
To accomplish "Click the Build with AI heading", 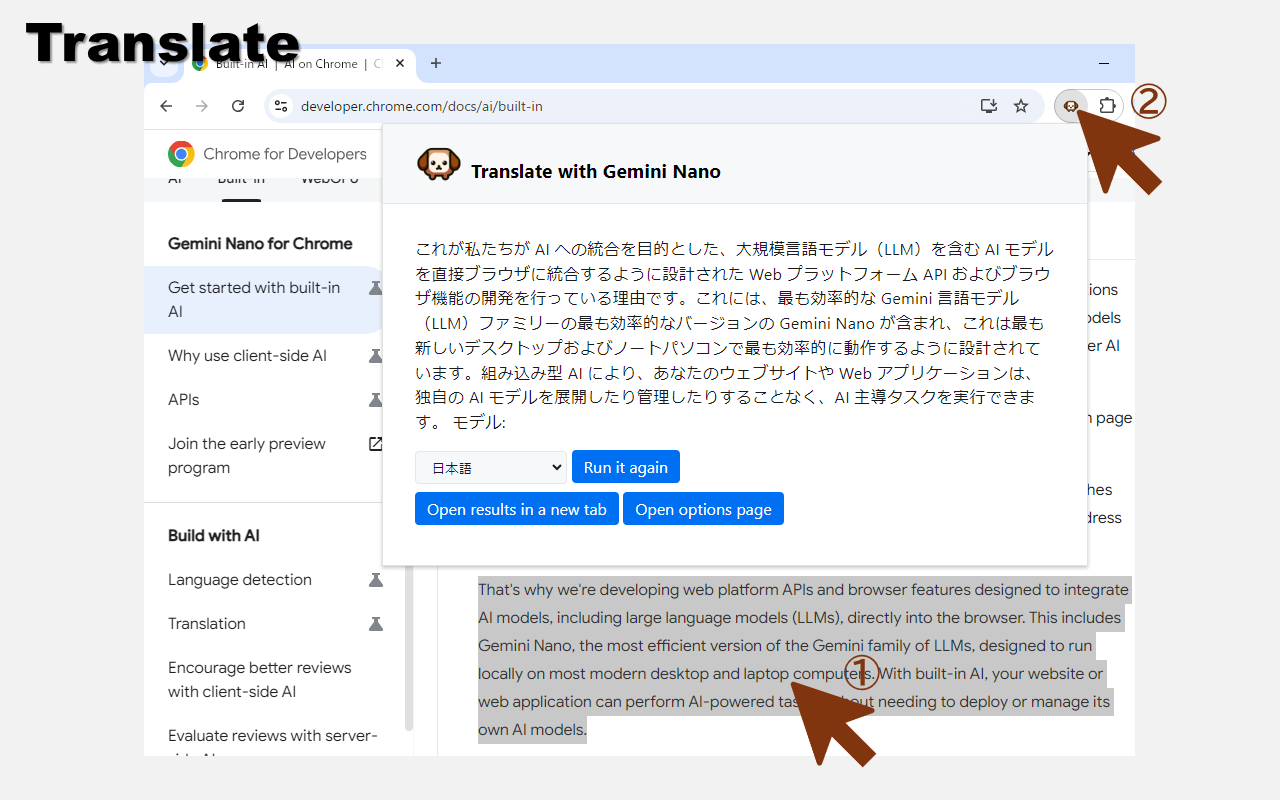I will click(214, 535).
